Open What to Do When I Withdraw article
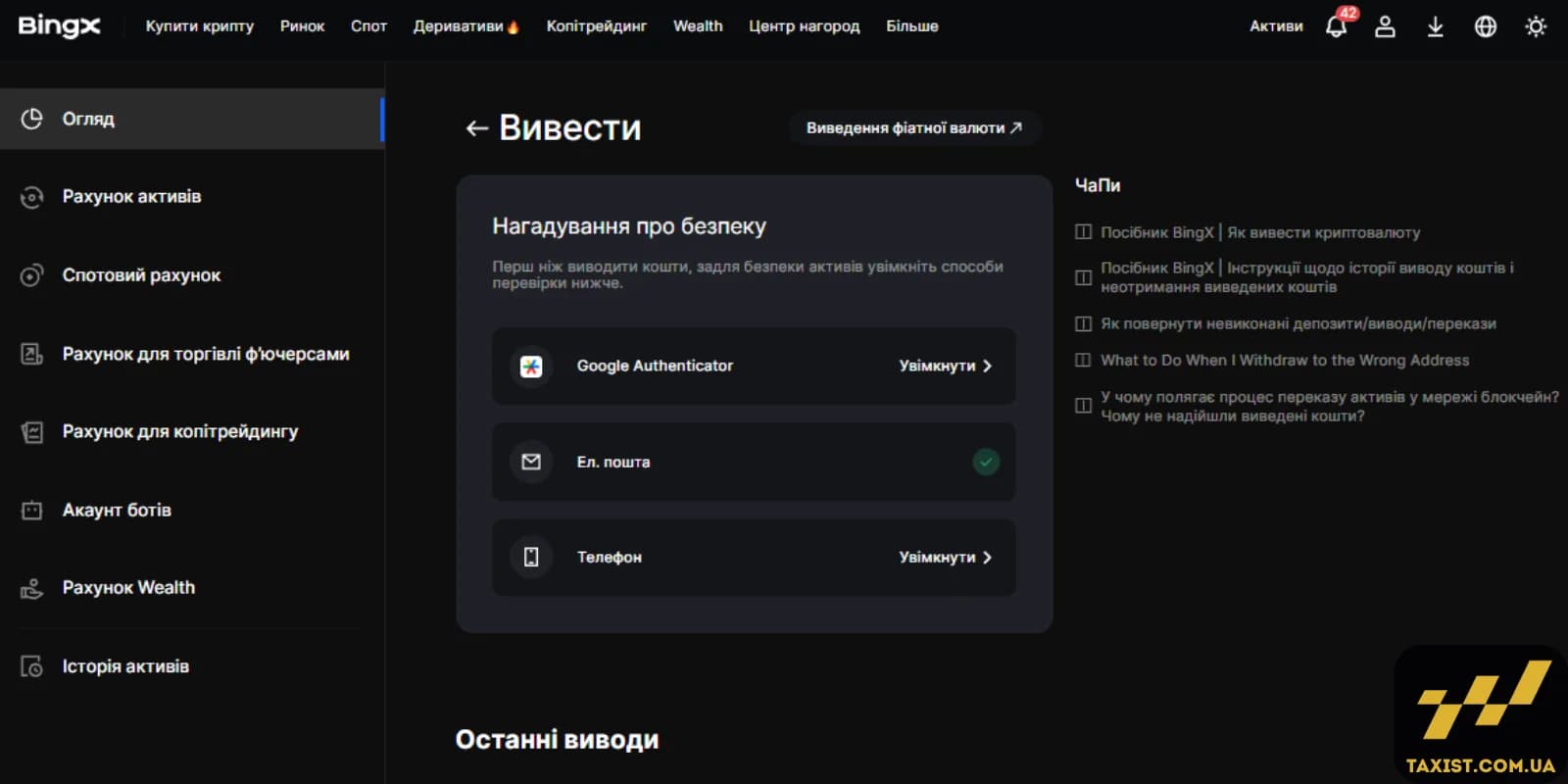Image resolution: width=1568 pixels, height=784 pixels. click(1285, 361)
